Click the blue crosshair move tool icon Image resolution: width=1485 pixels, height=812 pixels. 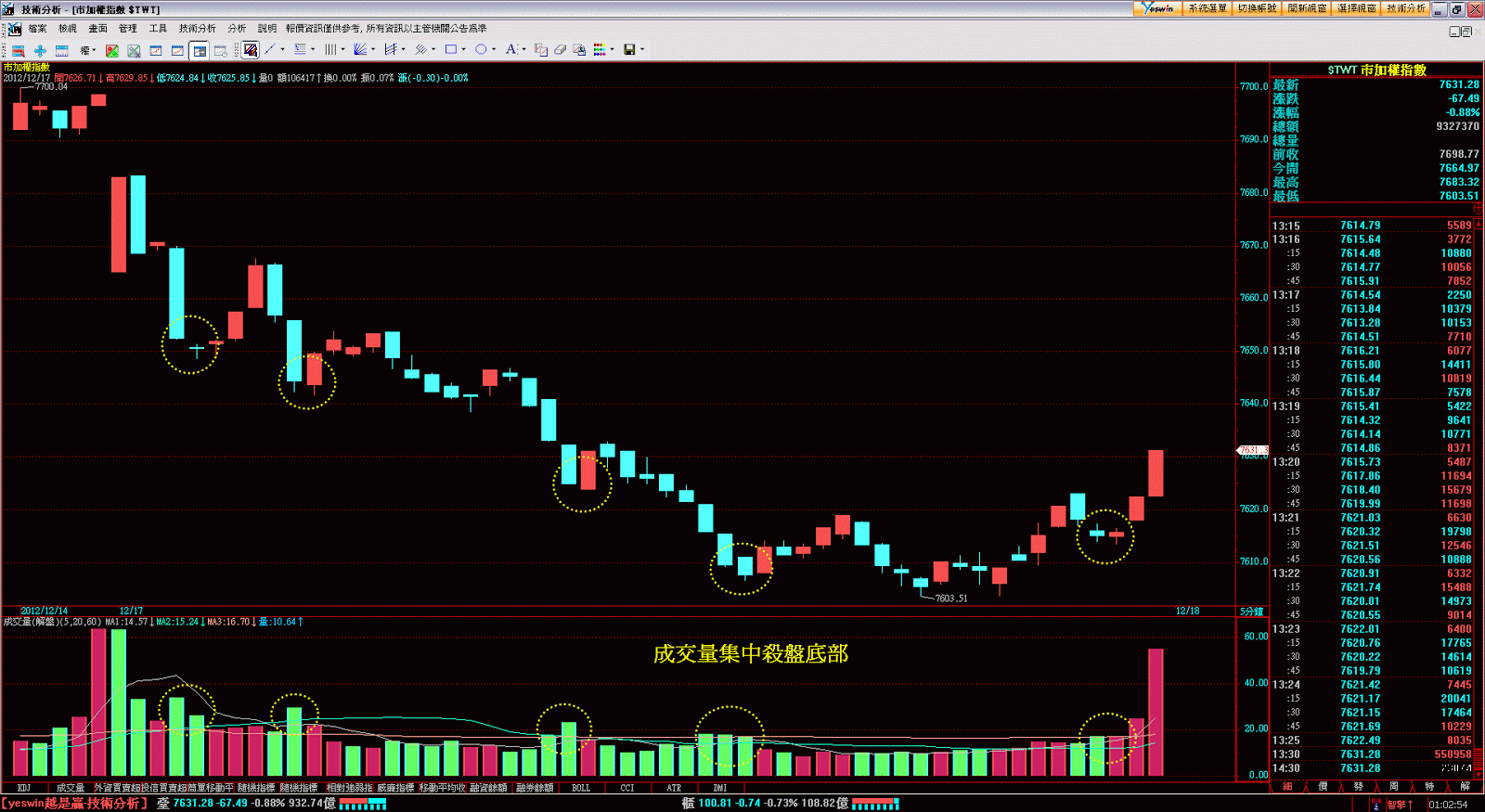40,50
